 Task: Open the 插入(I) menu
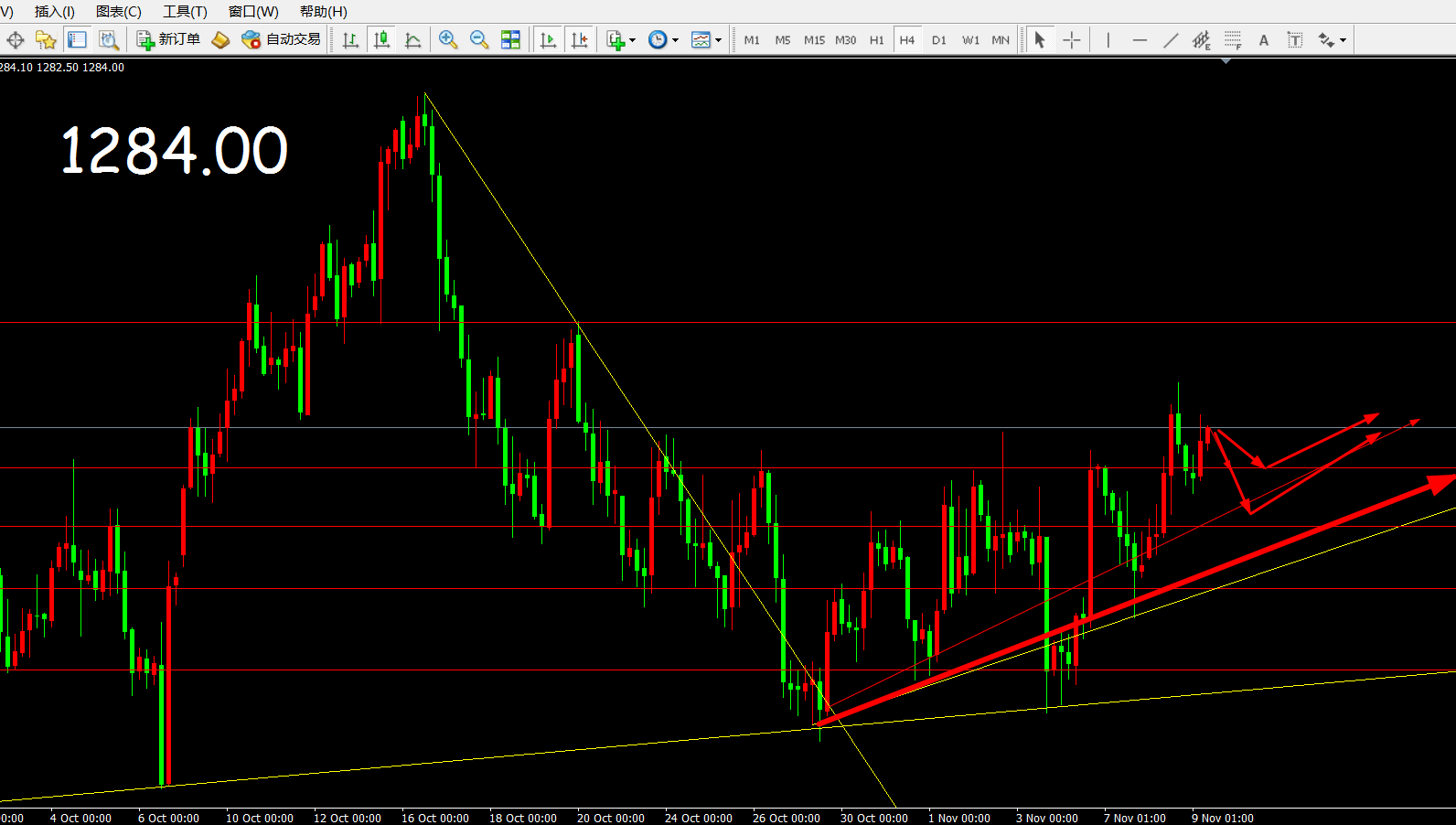point(54,12)
